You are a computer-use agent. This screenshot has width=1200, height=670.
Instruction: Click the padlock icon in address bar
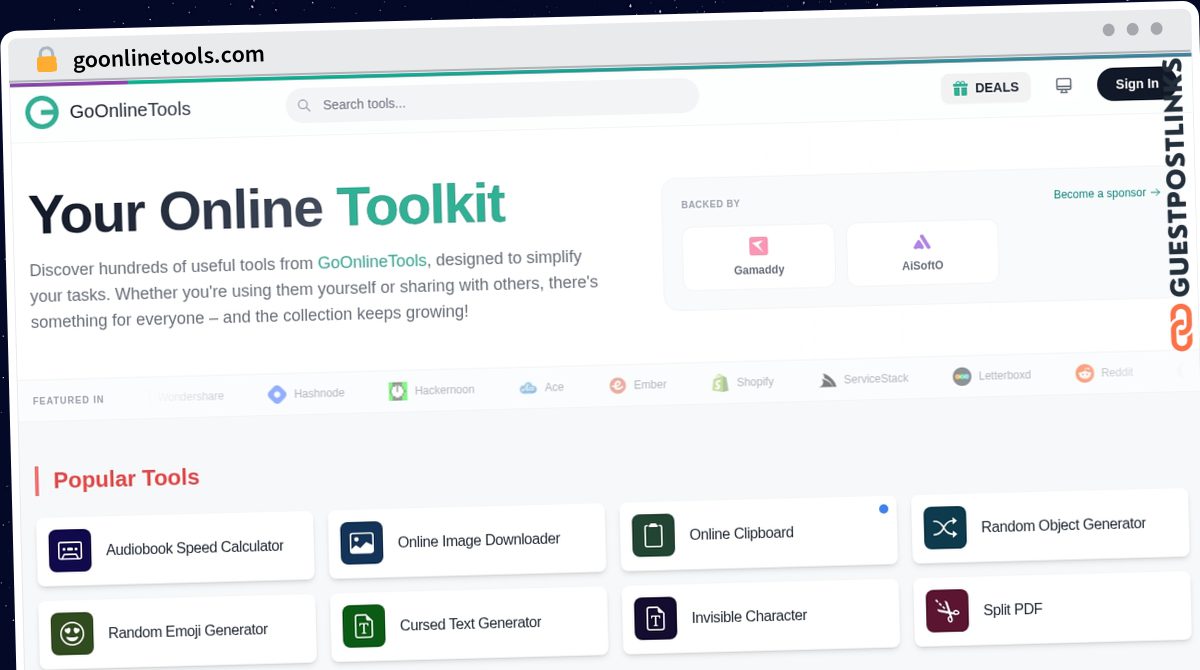click(x=47, y=60)
